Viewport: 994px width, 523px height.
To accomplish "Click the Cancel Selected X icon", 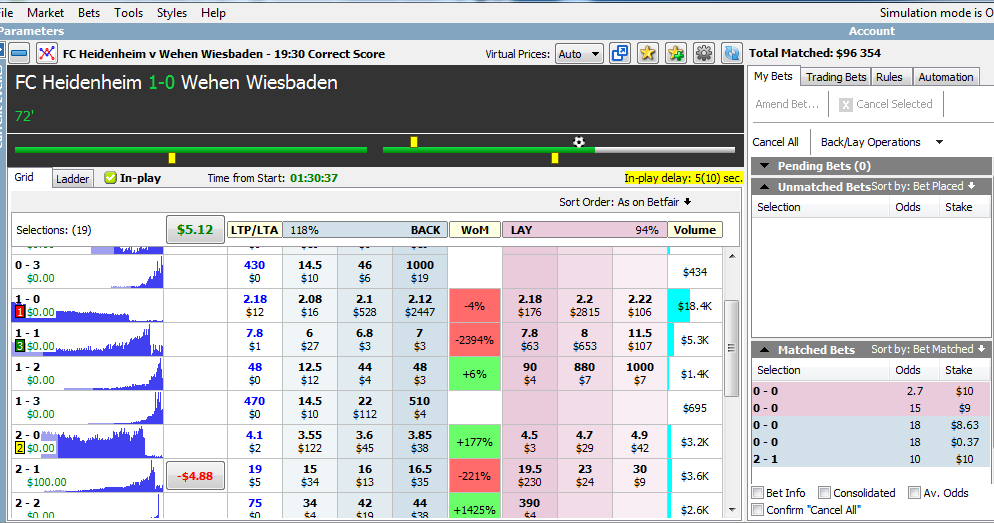I will (846, 105).
